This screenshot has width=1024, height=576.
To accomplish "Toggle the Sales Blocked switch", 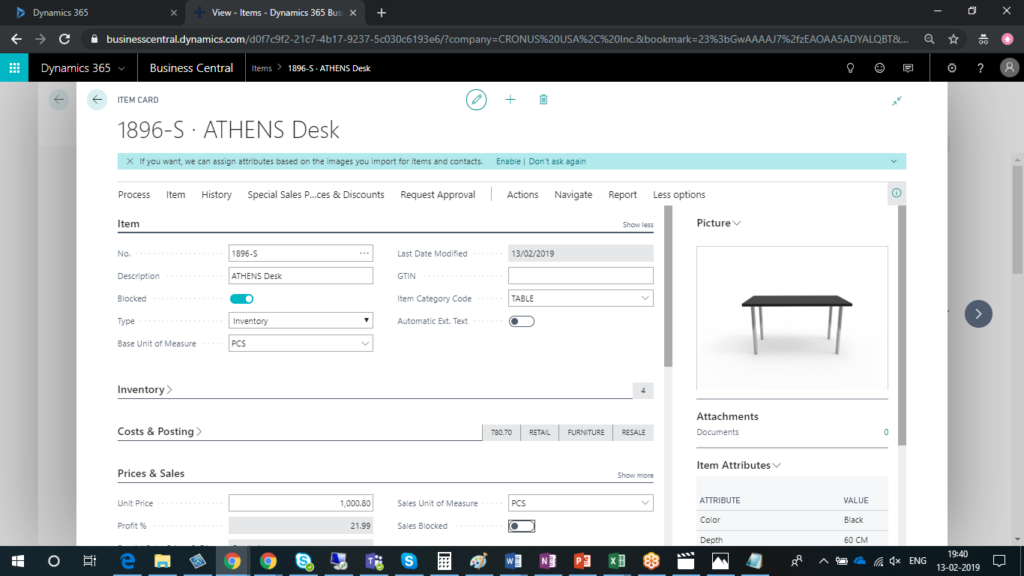I will tap(521, 526).
